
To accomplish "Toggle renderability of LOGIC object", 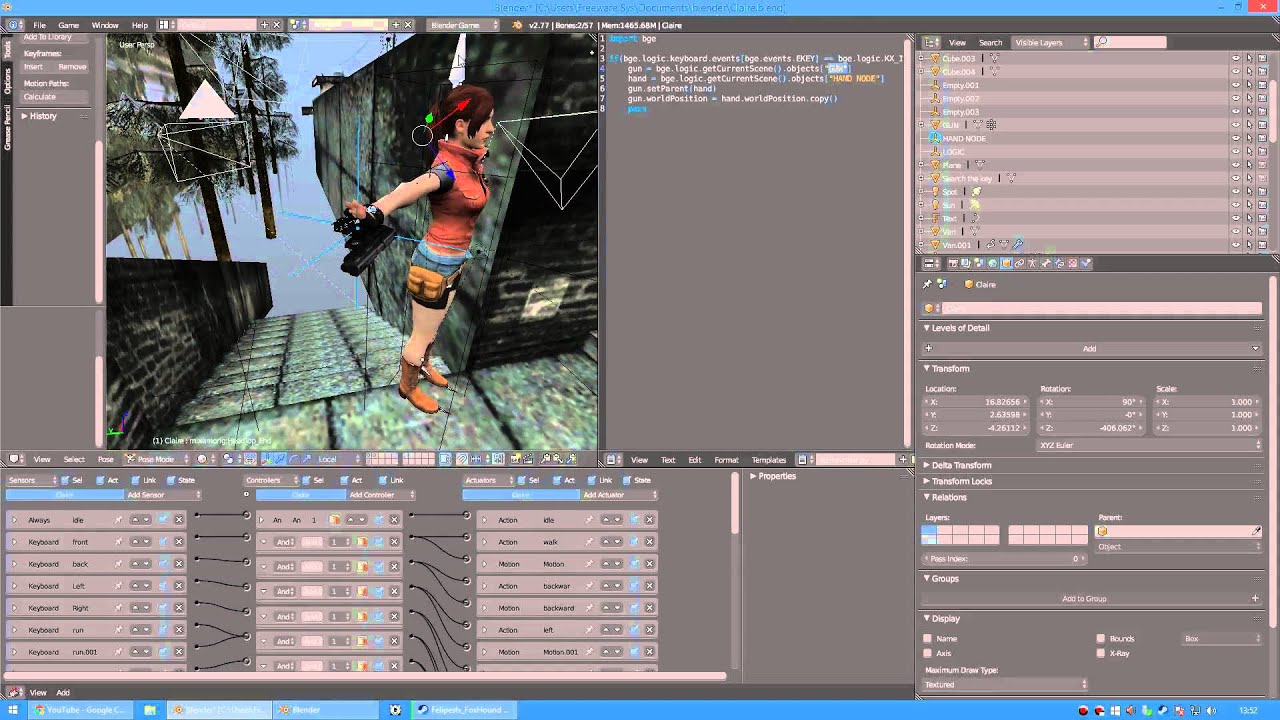I will (1262, 152).
